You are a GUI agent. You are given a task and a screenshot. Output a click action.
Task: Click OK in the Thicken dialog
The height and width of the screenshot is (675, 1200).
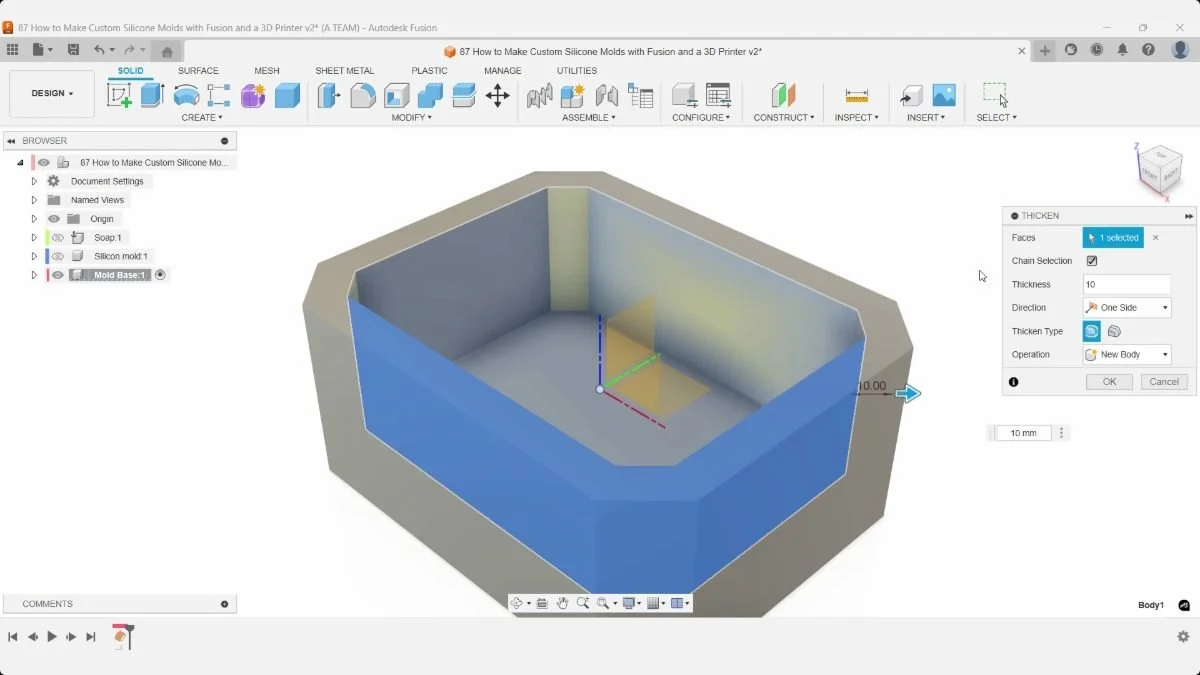coord(1109,382)
